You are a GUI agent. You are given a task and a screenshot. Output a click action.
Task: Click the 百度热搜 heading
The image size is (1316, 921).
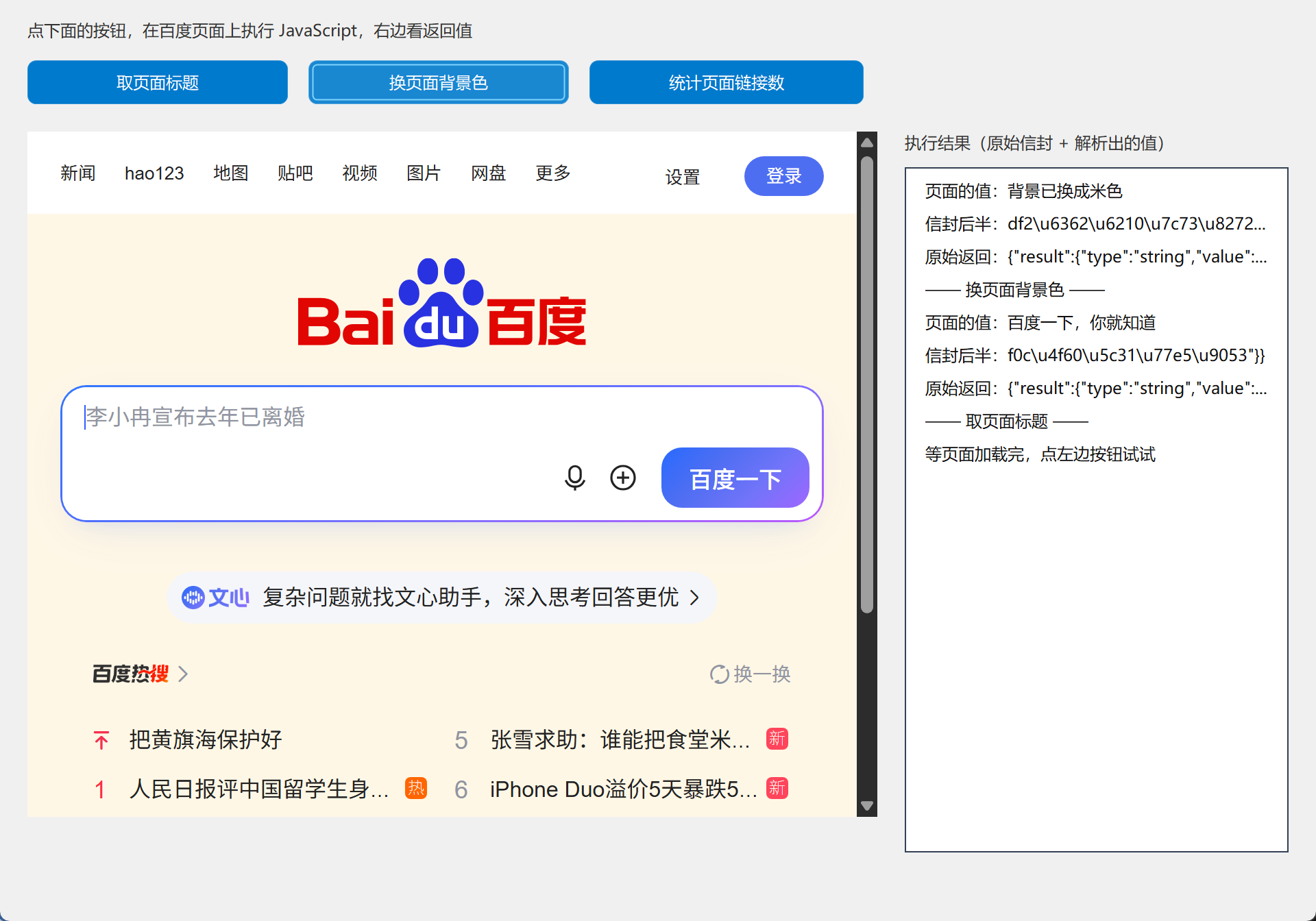130,674
